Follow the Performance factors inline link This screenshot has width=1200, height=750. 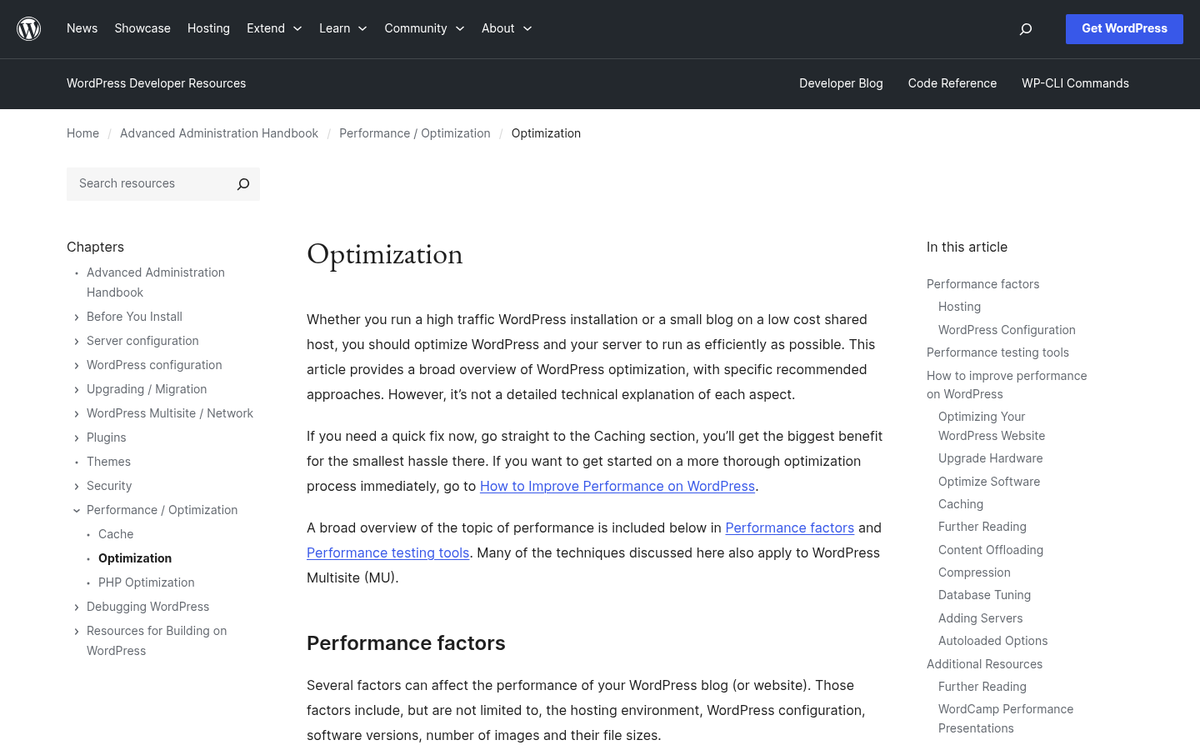click(790, 528)
